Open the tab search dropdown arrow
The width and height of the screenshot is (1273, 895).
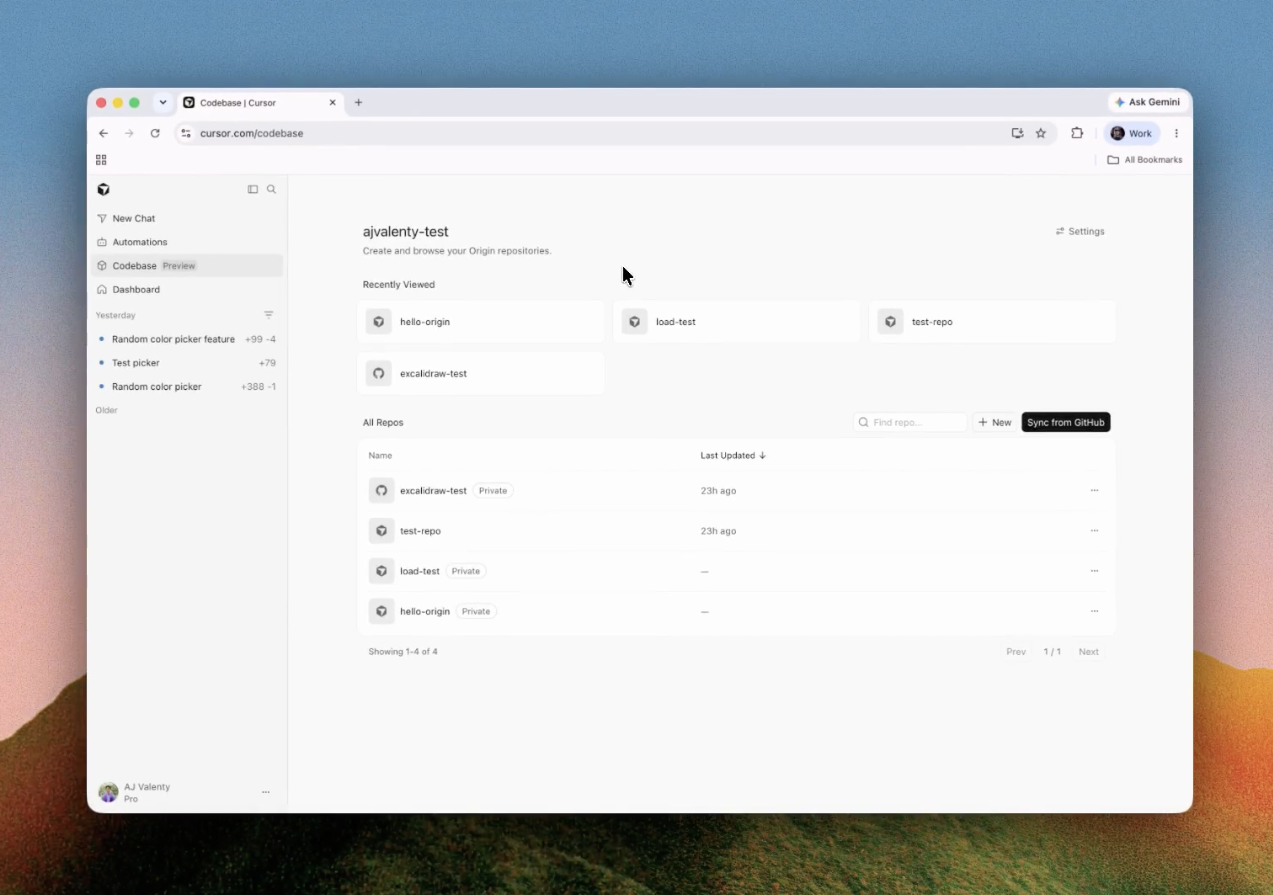[162, 102]
